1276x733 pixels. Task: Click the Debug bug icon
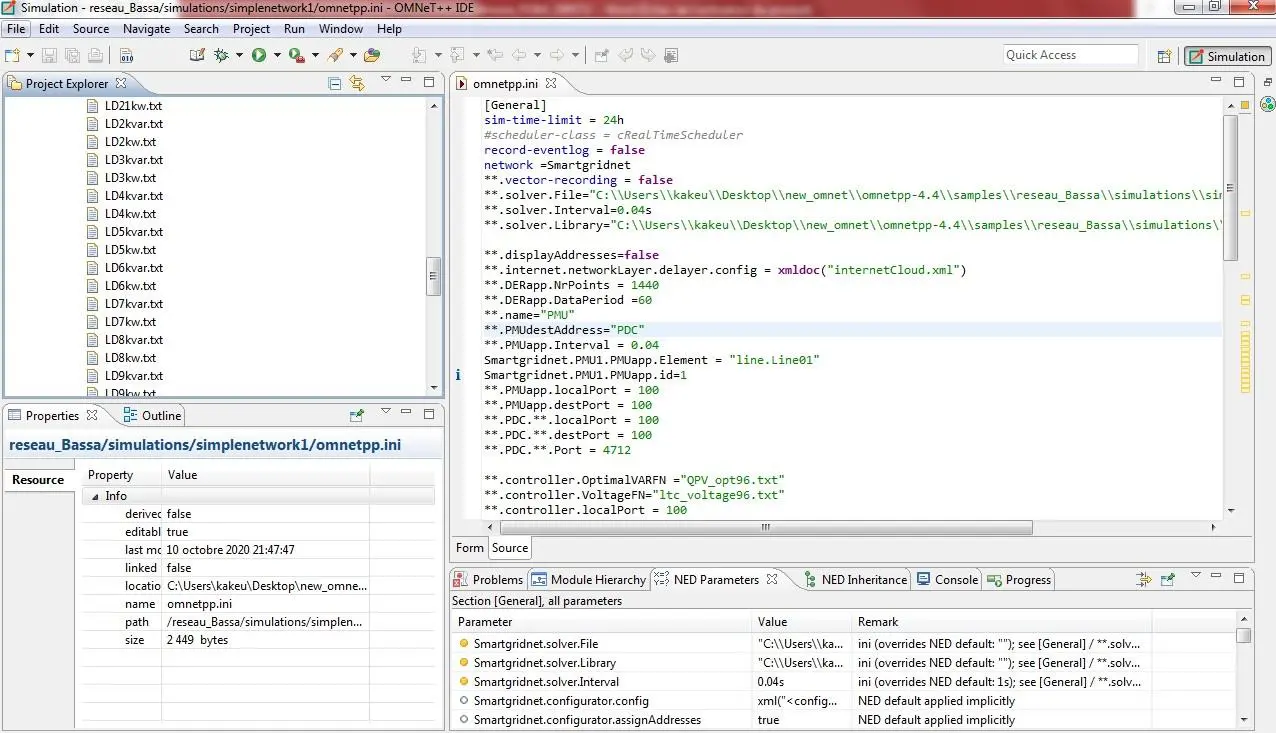click(221, 55)
